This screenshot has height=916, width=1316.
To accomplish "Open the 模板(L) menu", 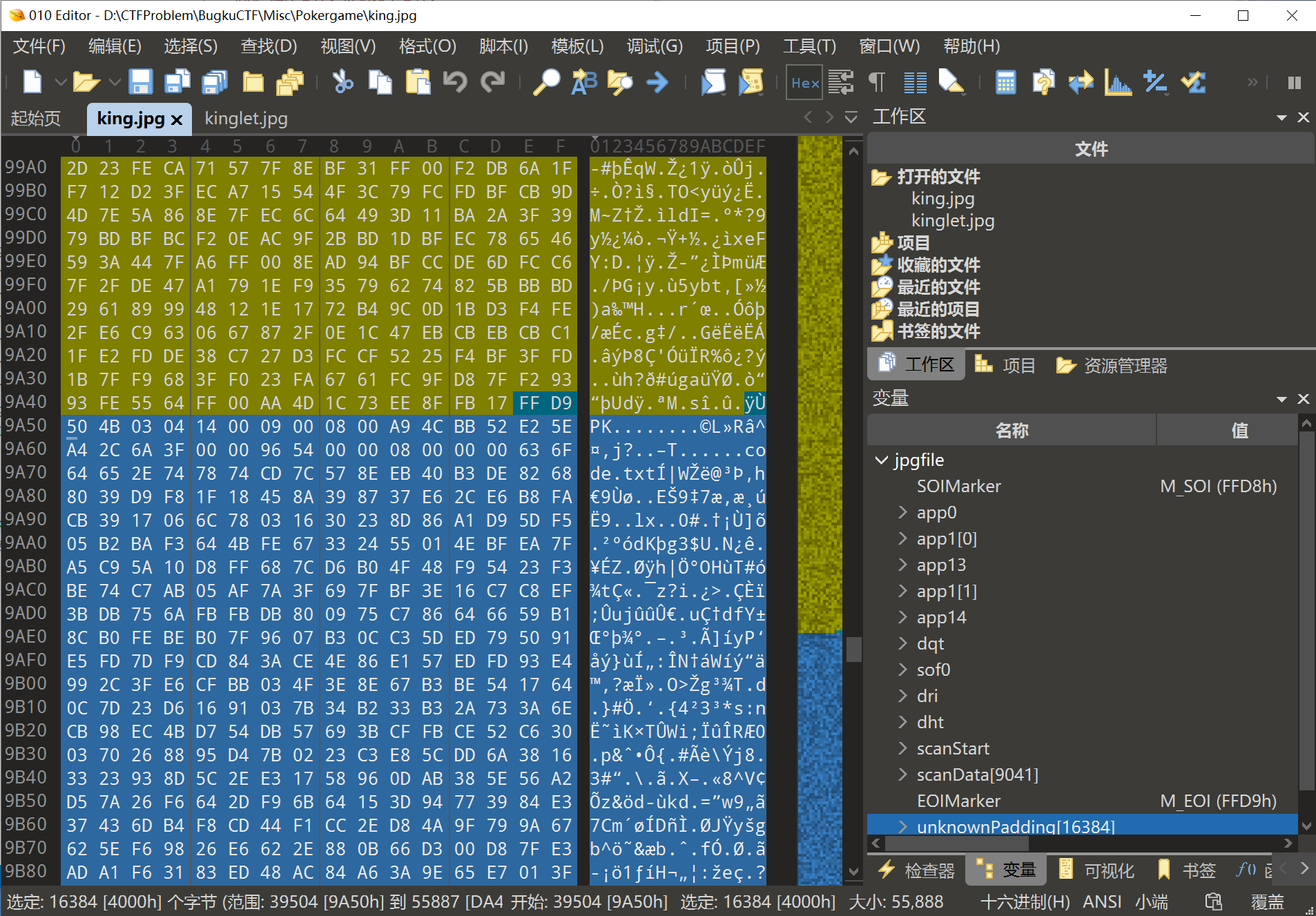I will click(577, 46).
